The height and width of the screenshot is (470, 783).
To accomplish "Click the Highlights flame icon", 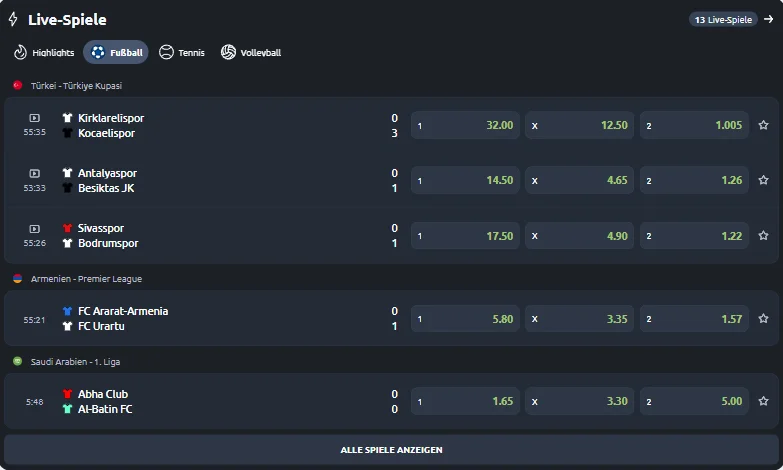I will (20, 52).
